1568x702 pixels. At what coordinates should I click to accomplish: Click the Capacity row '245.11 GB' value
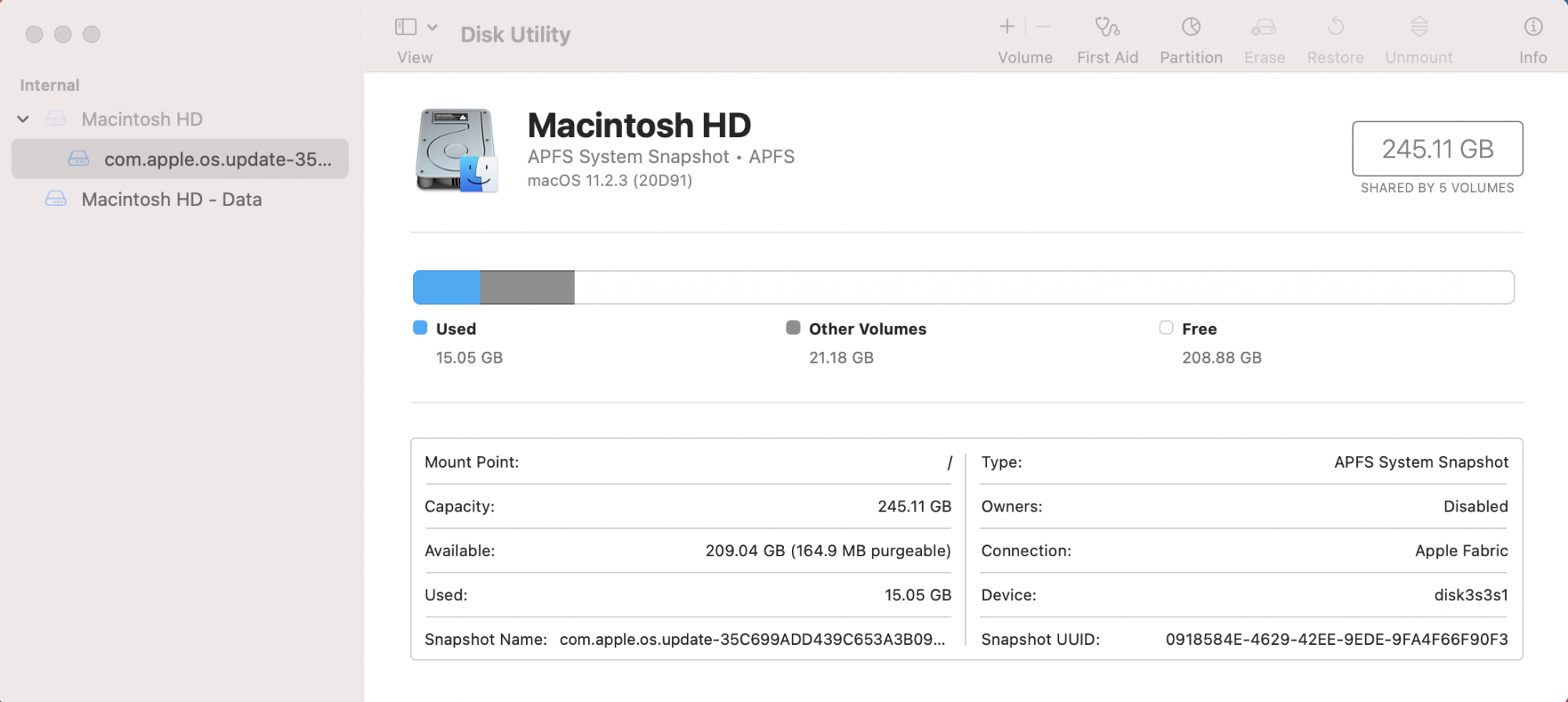click(914, 507)
